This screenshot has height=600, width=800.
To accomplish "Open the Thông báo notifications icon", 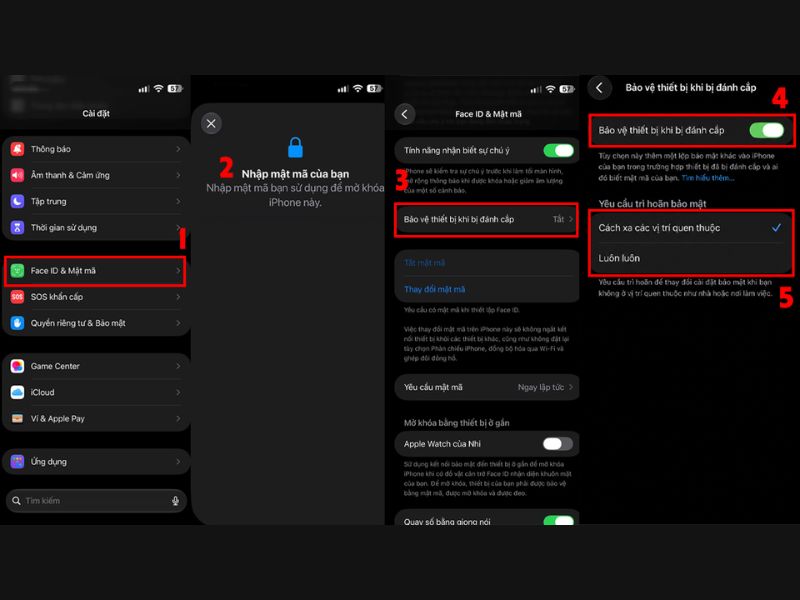I will pos(17,149).
